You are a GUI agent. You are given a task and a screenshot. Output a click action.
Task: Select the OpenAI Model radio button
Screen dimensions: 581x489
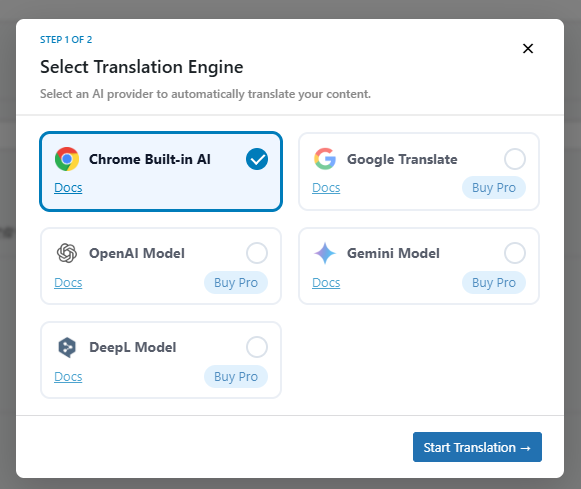(x=257, y=253)
